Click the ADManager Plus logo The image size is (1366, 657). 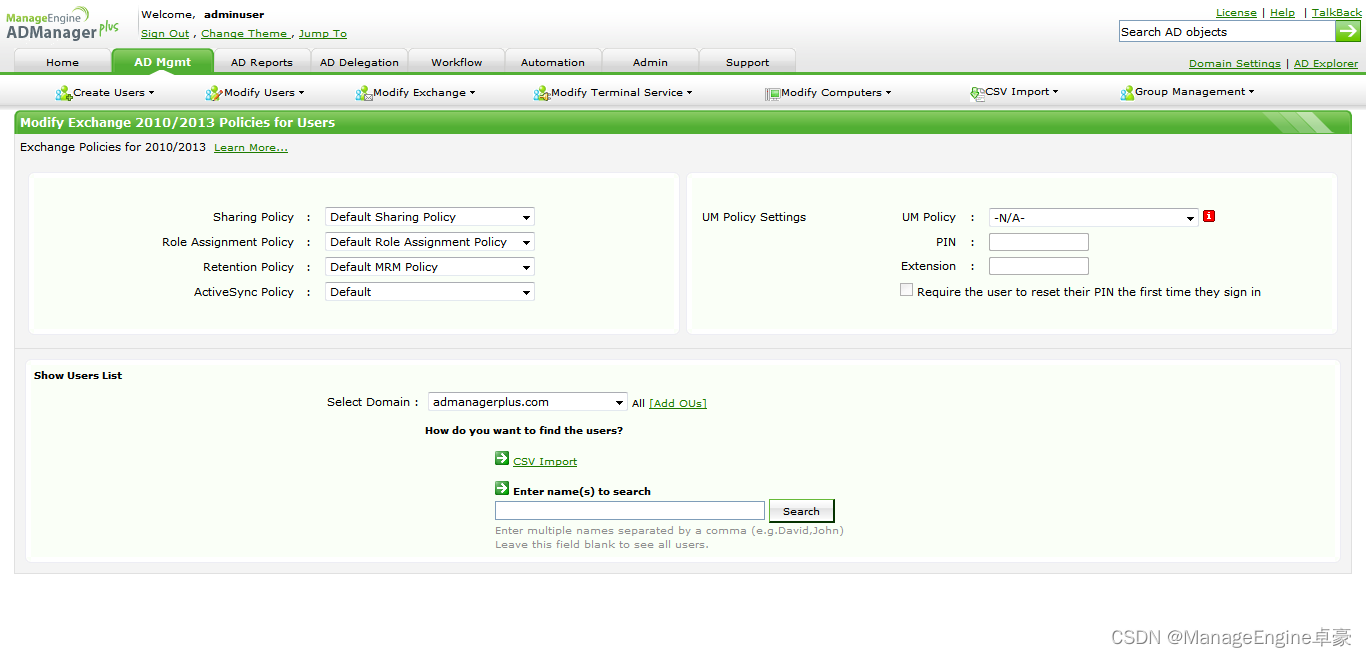point(63,24)
